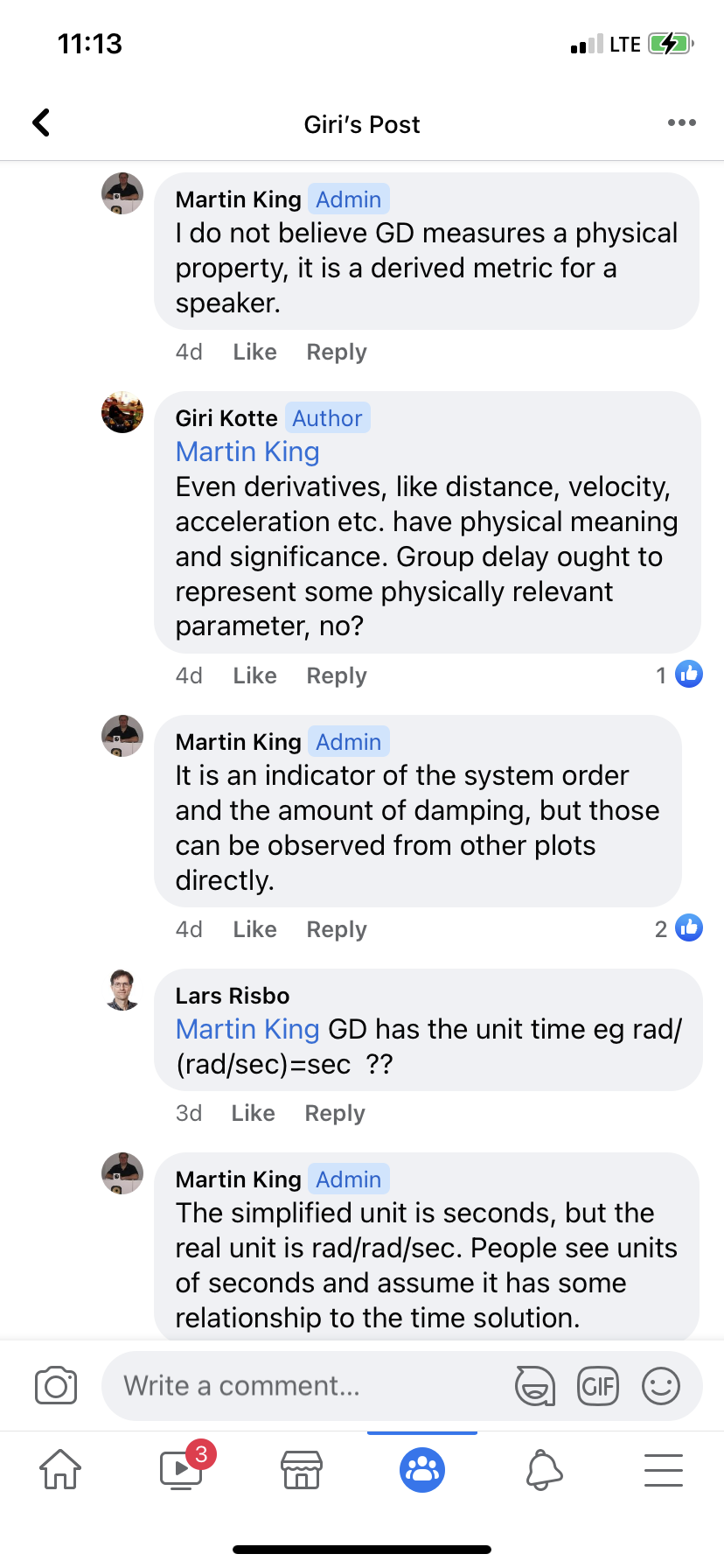This screenshot has width=724, height=1568.
Task: Tap the Martin King mention in Lars Risbo's comment
Action: tap(247, 1029)
